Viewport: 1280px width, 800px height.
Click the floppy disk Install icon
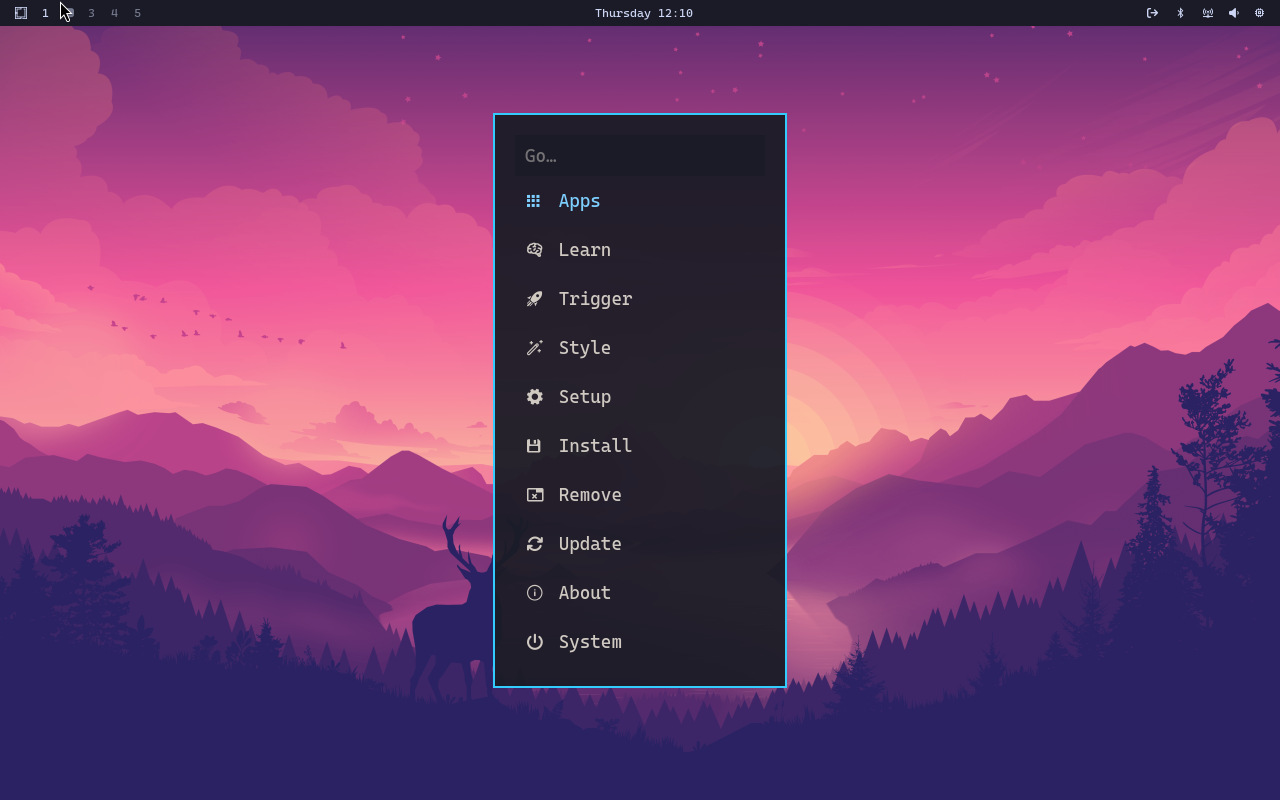tap(534, 446)
